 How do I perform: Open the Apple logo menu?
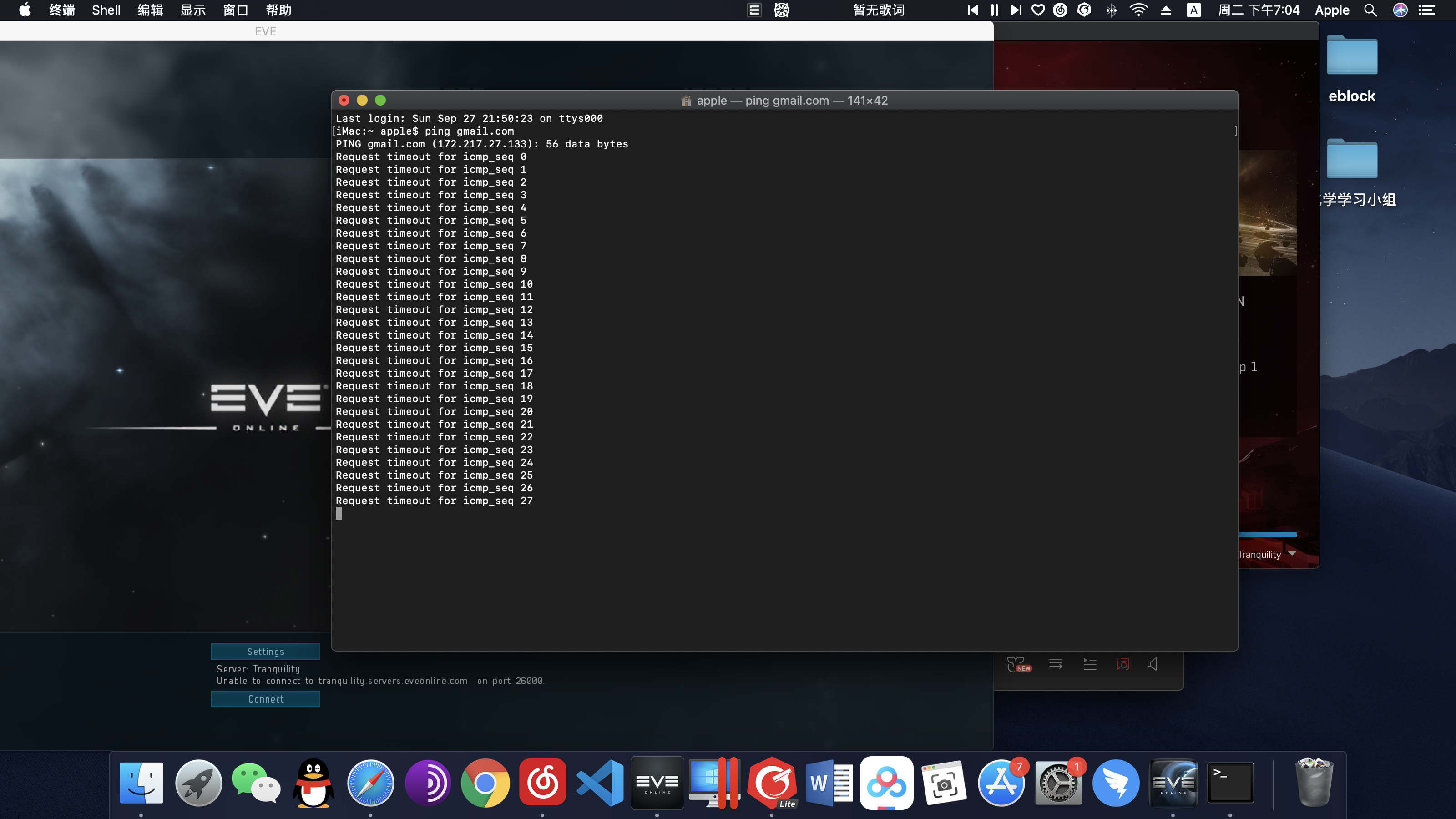pos(25,10)
